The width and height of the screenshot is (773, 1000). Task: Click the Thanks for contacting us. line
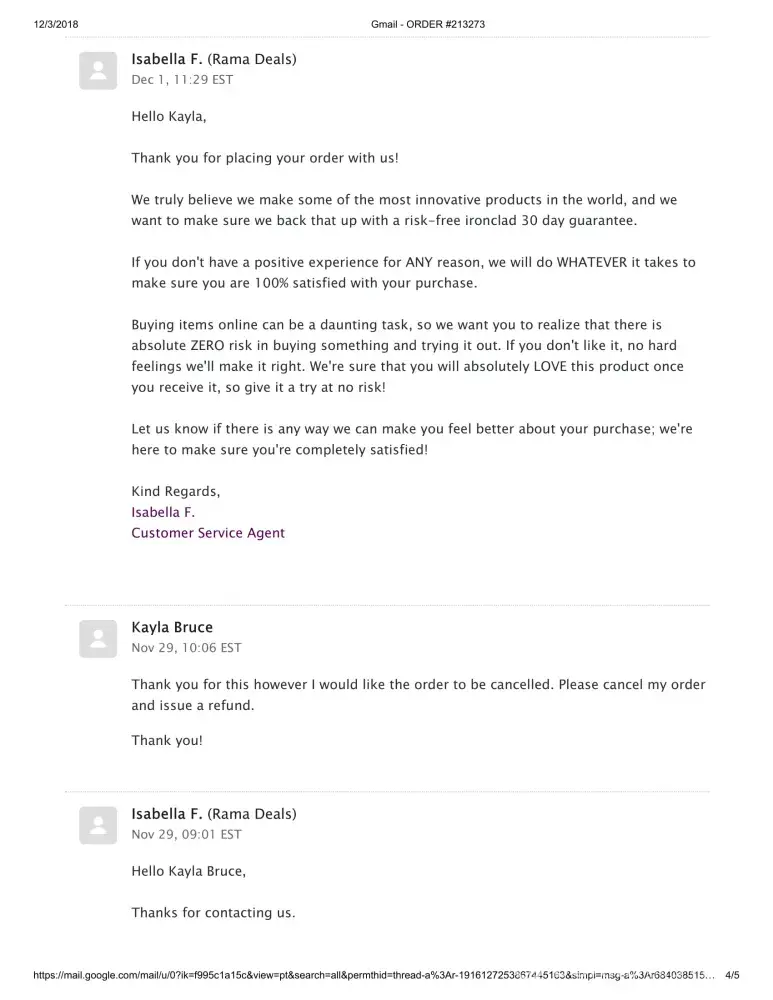pyautogui.click(x=213, y=913)
